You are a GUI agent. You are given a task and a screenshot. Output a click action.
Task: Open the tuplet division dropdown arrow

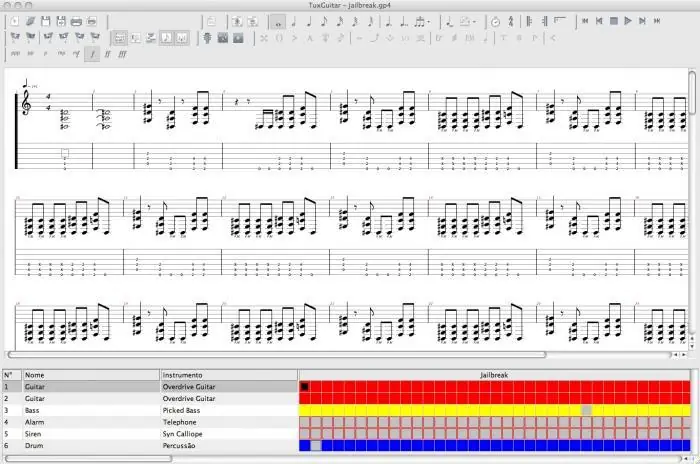pyautogui.click(x=429, y=21)
